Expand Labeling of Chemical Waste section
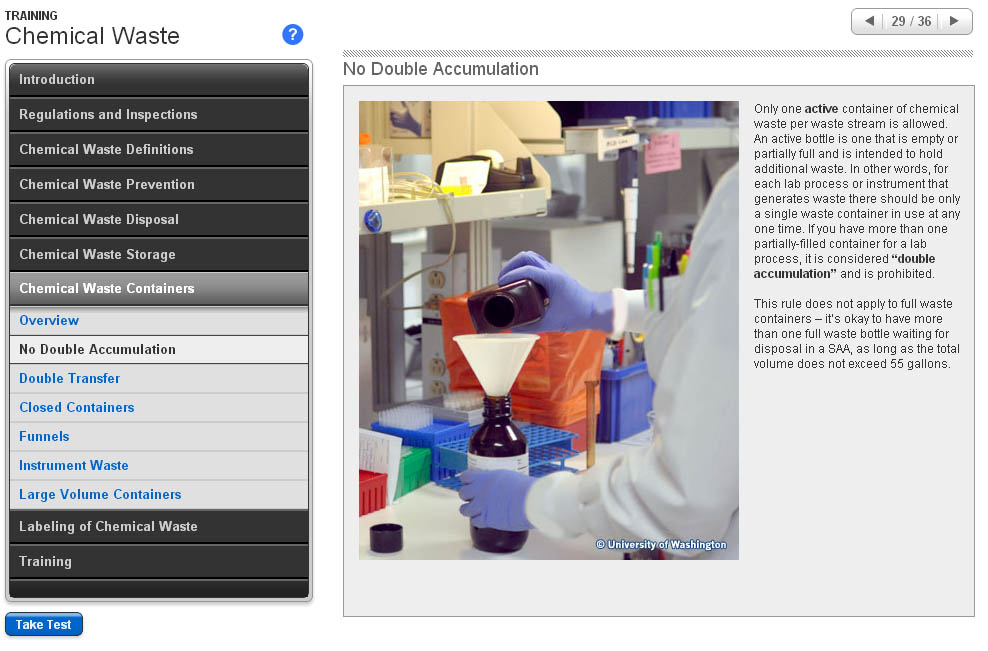Screen dimensions: 988x651 (x=159, y=527)
